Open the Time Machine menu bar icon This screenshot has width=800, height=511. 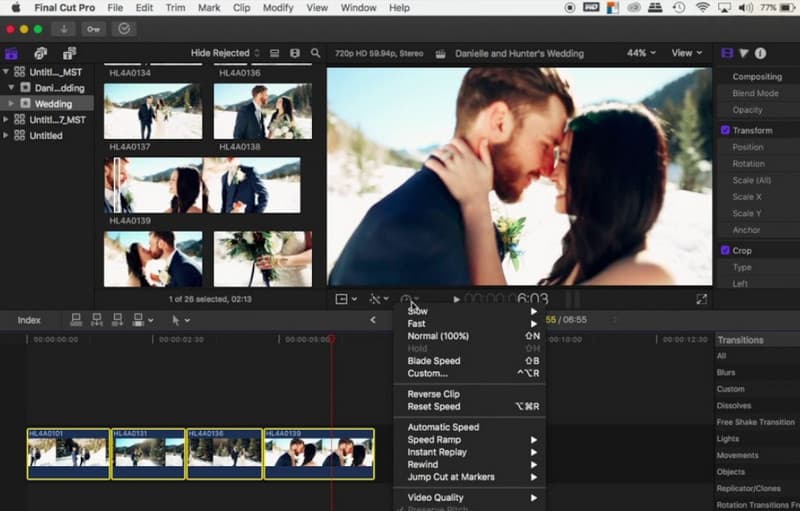point(679,8)
